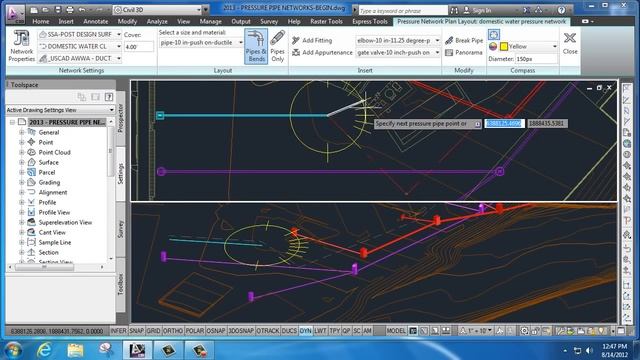This screenshot has width=640, height=360.
Task: Click the Raster Tools ribbon tab
Action: click(x=326, y=21)
